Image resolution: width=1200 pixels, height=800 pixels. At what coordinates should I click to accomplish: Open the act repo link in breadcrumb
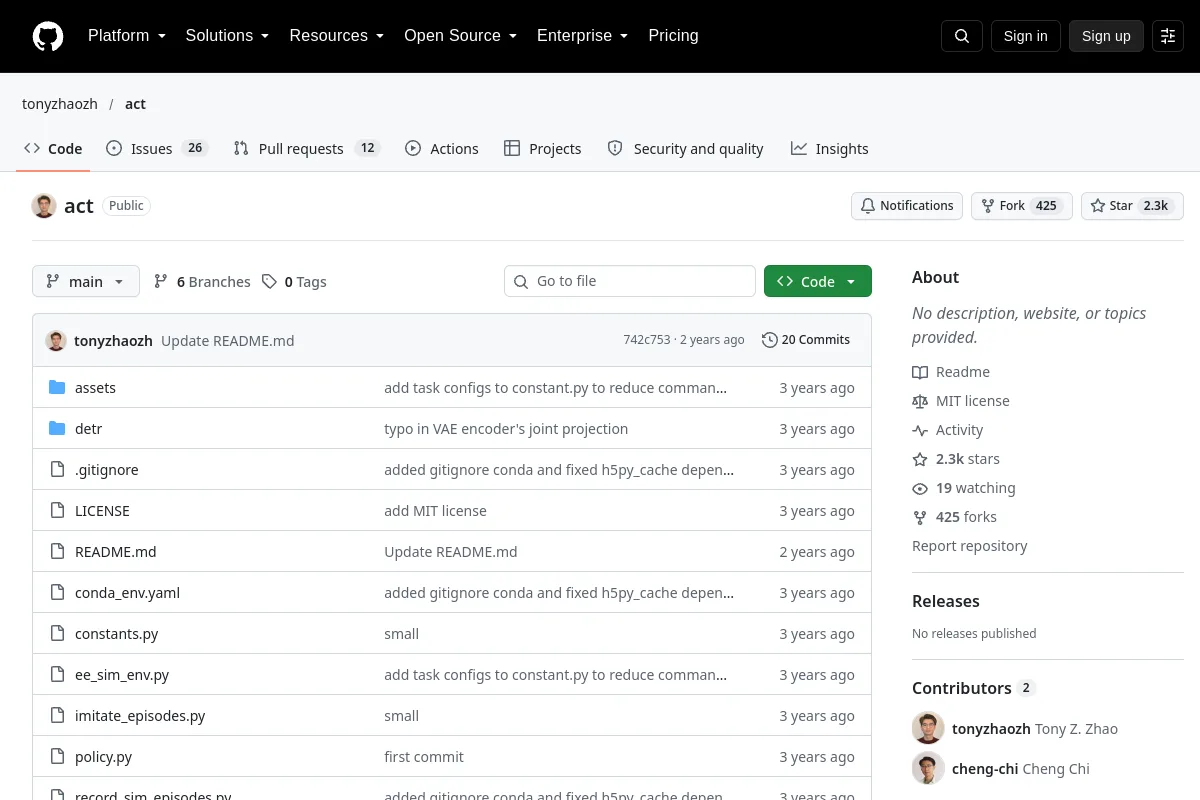coord(135,104)
